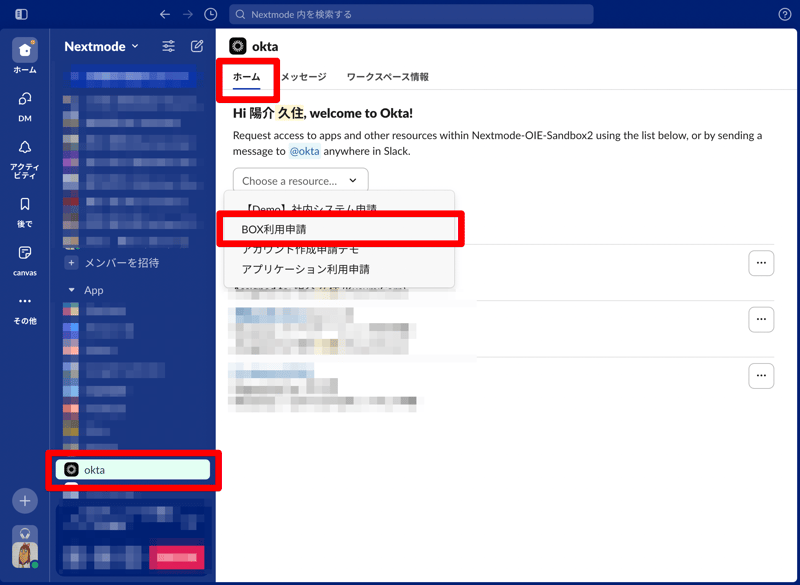
Task: Switch to the メッセージ tab
Action: (x=304, y=77)
